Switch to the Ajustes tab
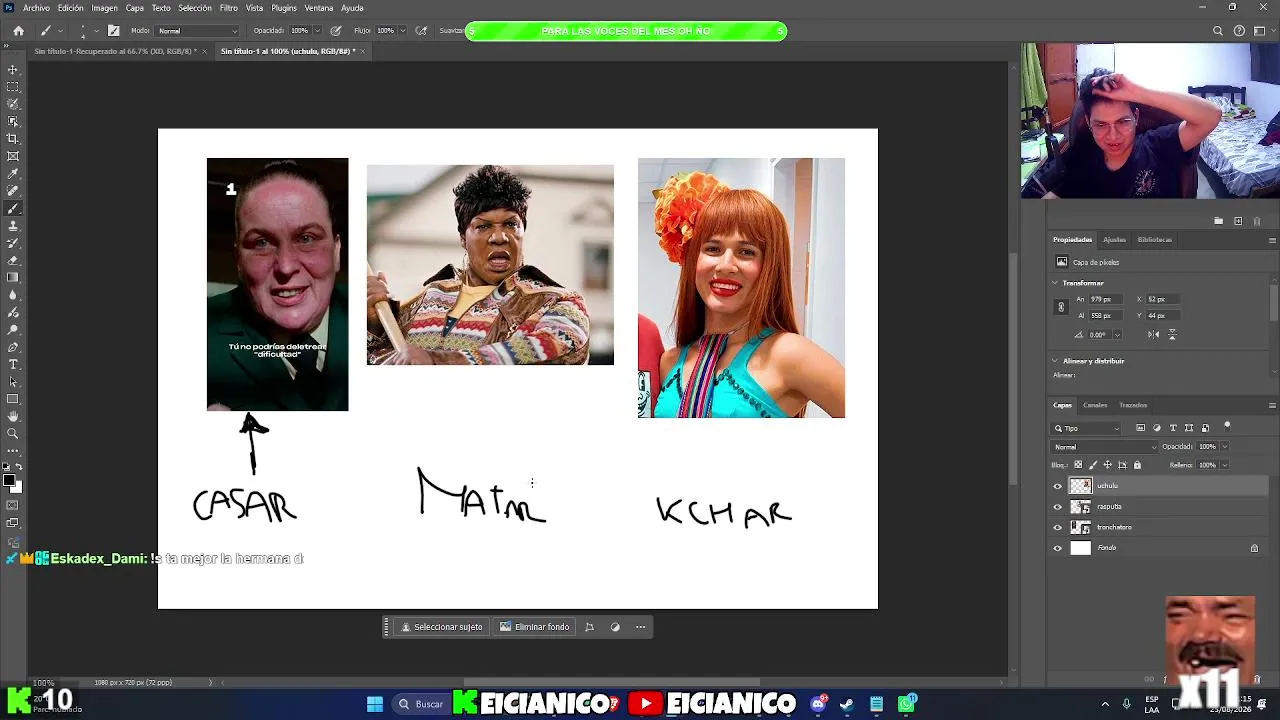This screenshot has height=720, width=1280. click(x=1114, y=240)
